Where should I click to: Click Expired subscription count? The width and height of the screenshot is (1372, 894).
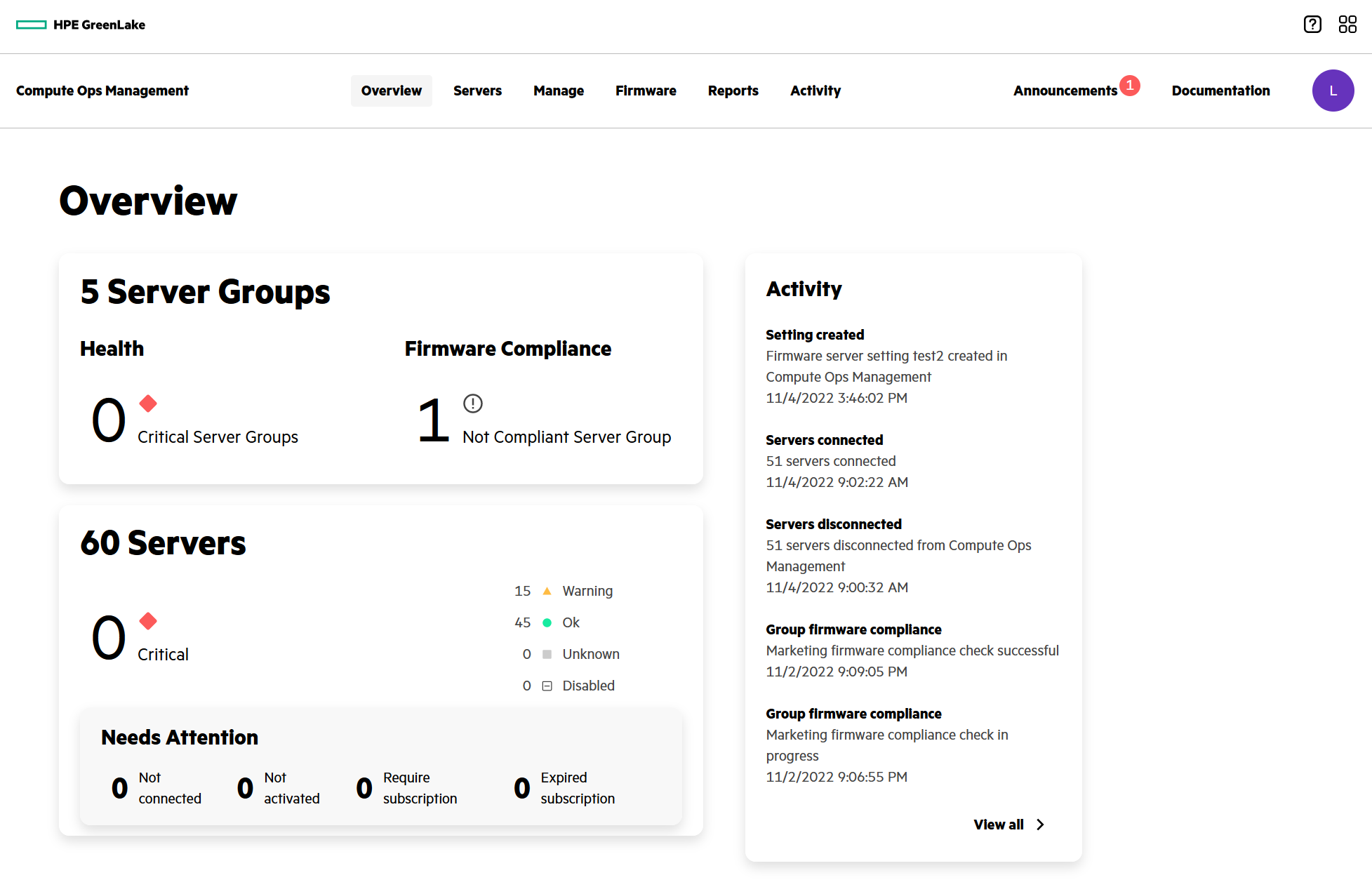522,788
